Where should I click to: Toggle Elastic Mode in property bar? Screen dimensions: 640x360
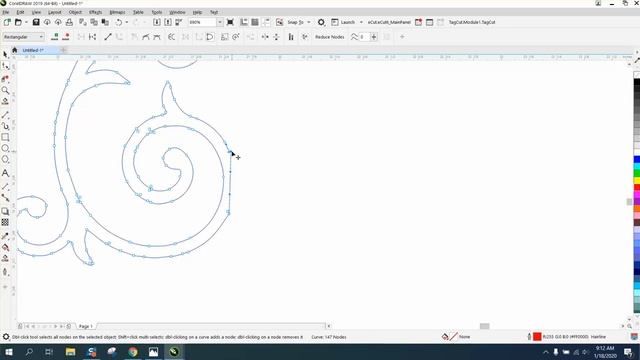click(x=291, y=37)
